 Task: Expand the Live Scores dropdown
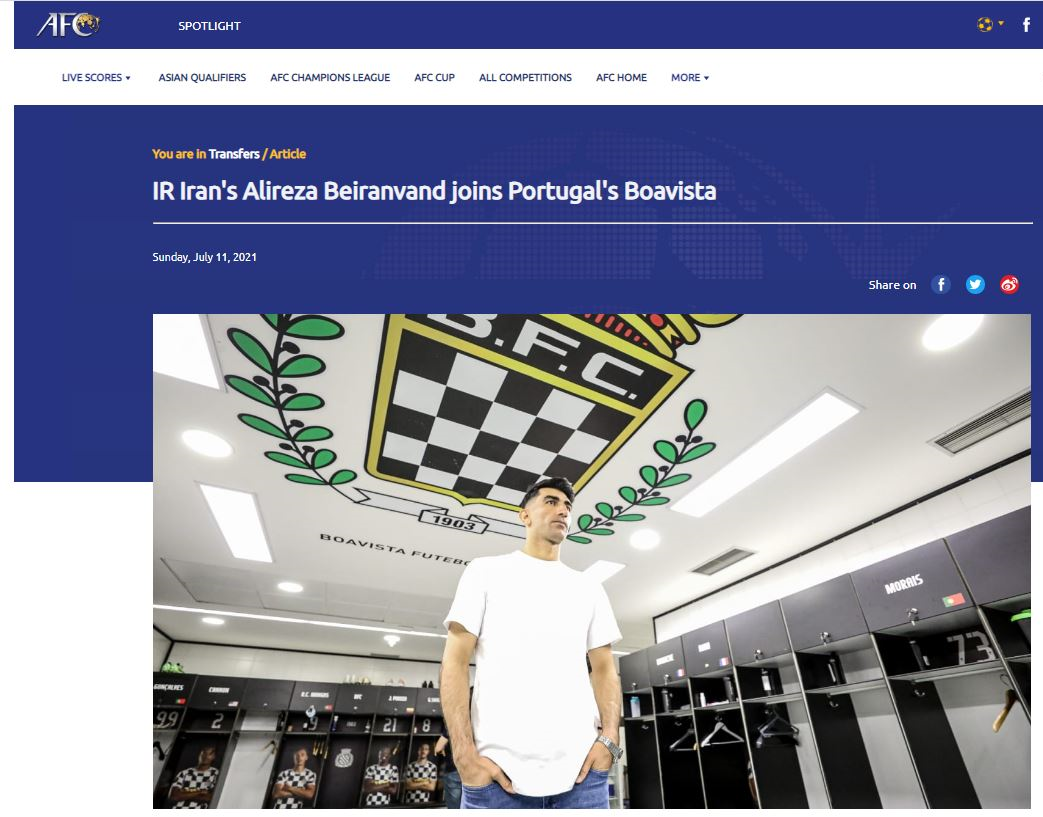pyautogui.click(x=96, y=78)
